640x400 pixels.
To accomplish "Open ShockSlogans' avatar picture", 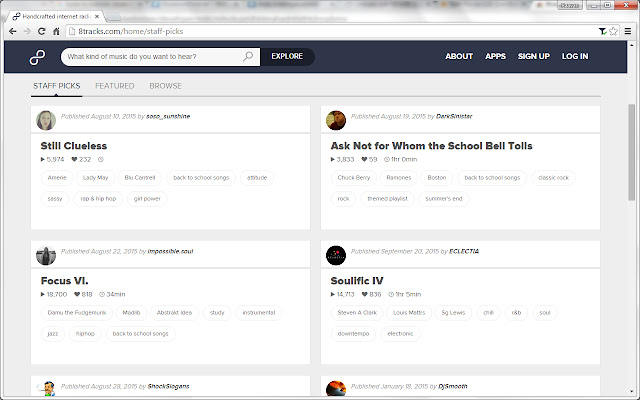I will click(46, 388).
